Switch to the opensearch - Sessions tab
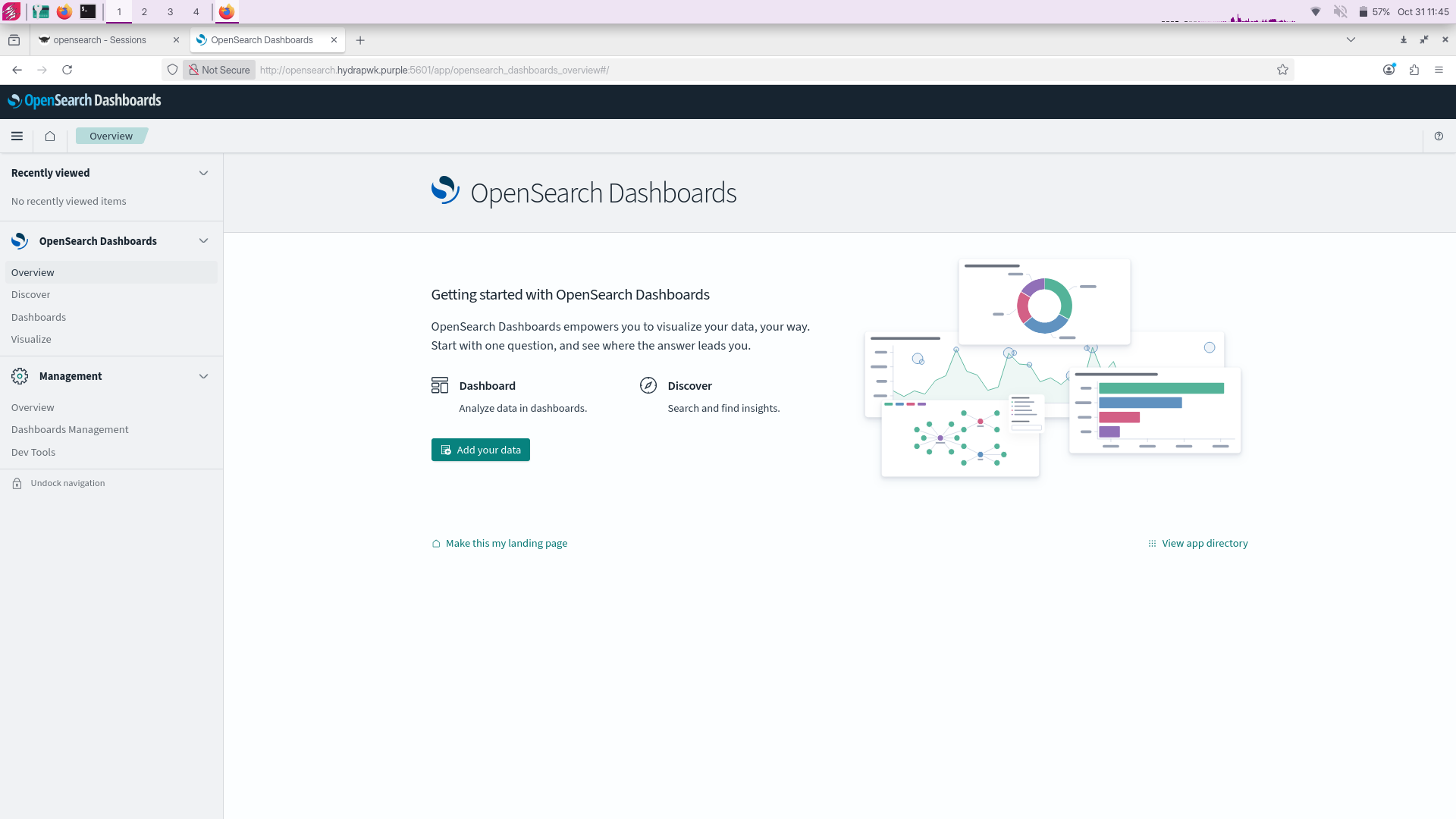Image resolution: width=1456 pixels, height=819 pixels. click(x=99, y=40)
